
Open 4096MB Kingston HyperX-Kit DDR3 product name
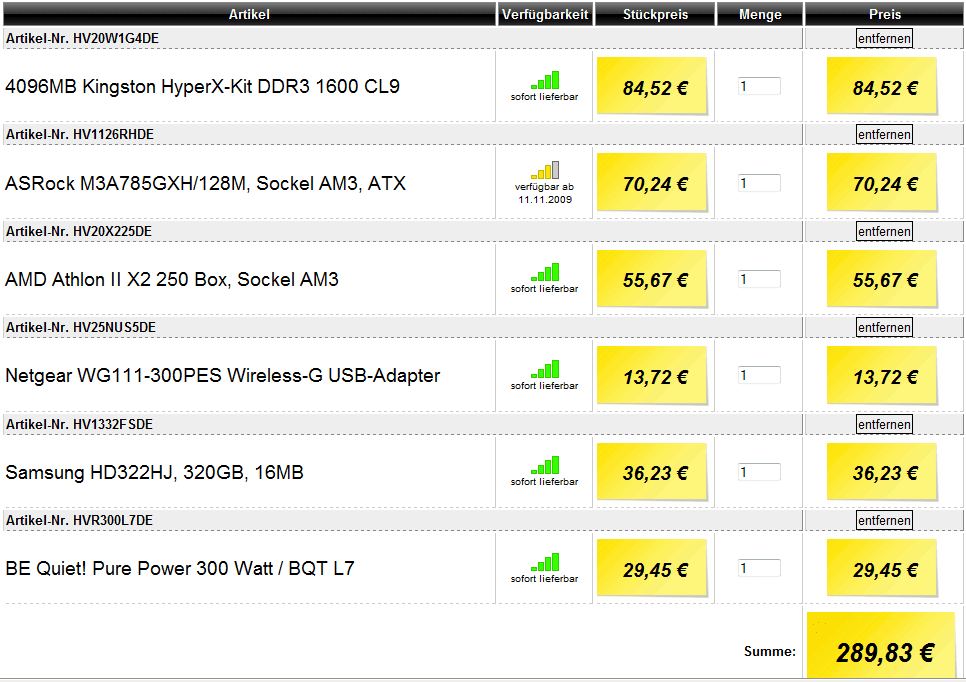pyautogui.click(x=203, y=86)
